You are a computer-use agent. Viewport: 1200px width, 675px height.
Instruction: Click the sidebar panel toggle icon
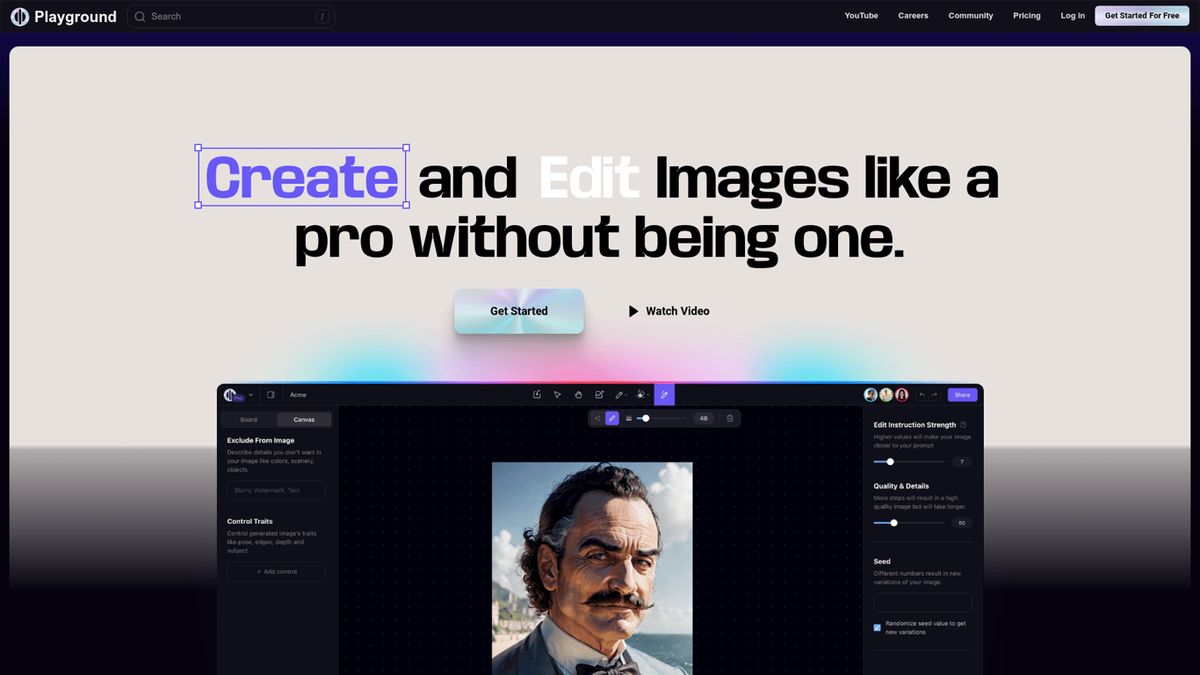(270, 395)
